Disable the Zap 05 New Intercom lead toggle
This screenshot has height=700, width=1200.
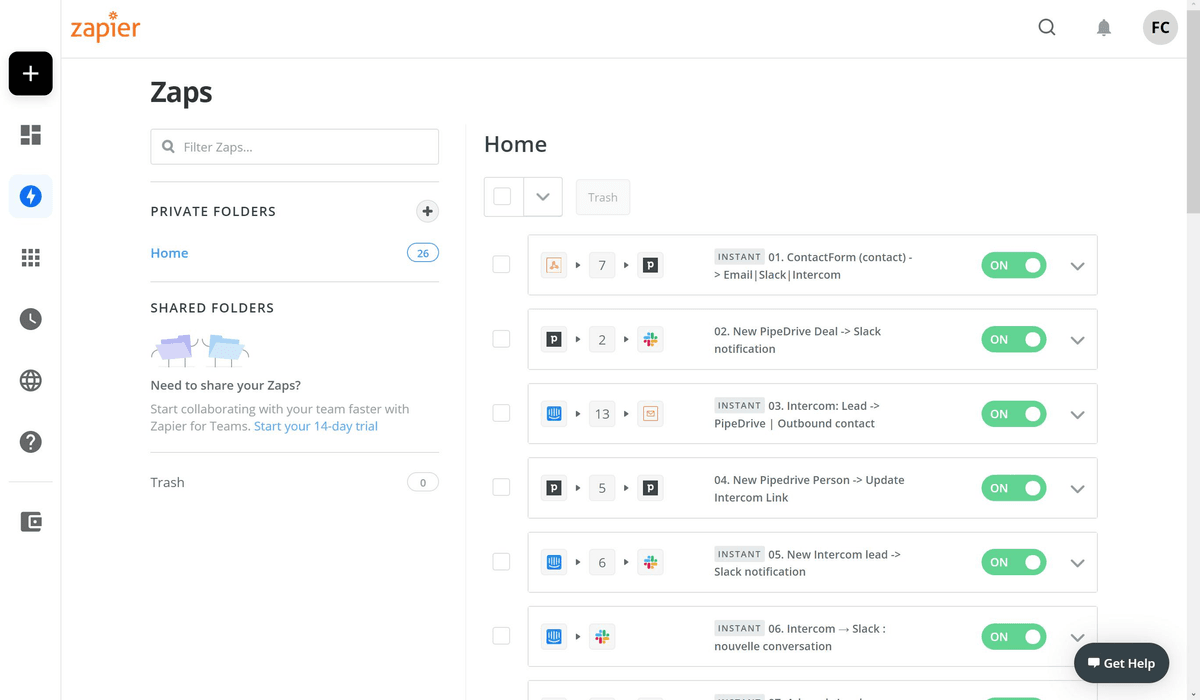(1013, 562)
